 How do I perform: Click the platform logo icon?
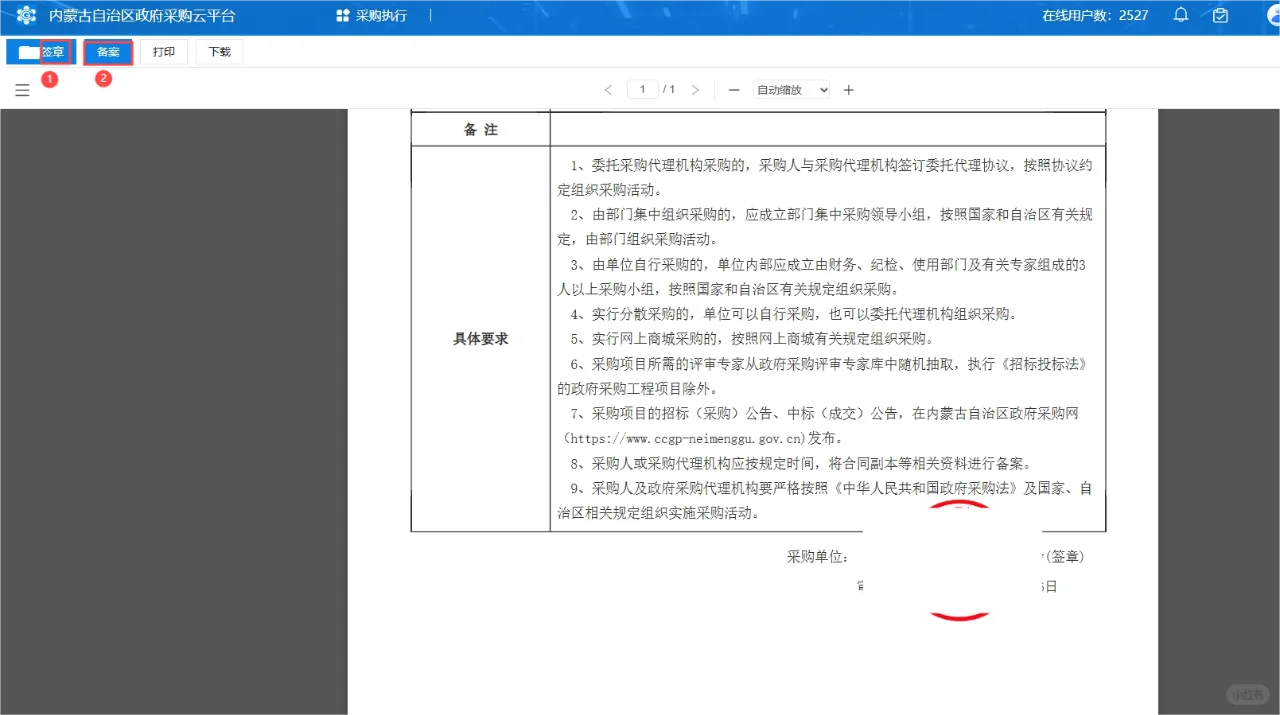tap(26, 16)
